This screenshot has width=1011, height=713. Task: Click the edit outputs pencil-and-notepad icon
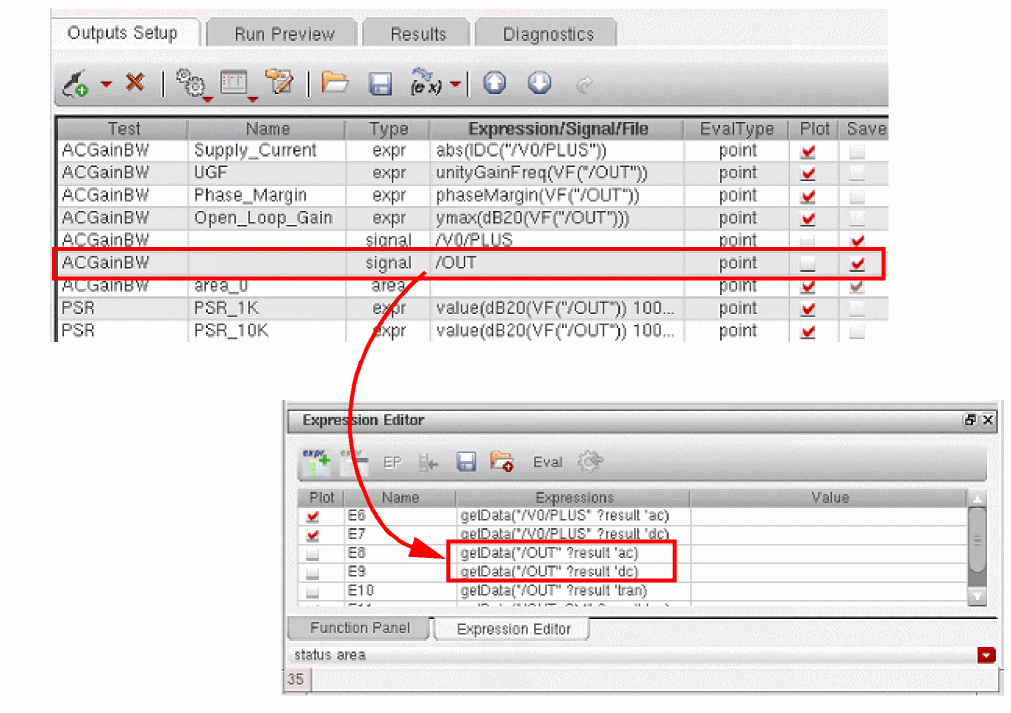(x=280, y=82)
